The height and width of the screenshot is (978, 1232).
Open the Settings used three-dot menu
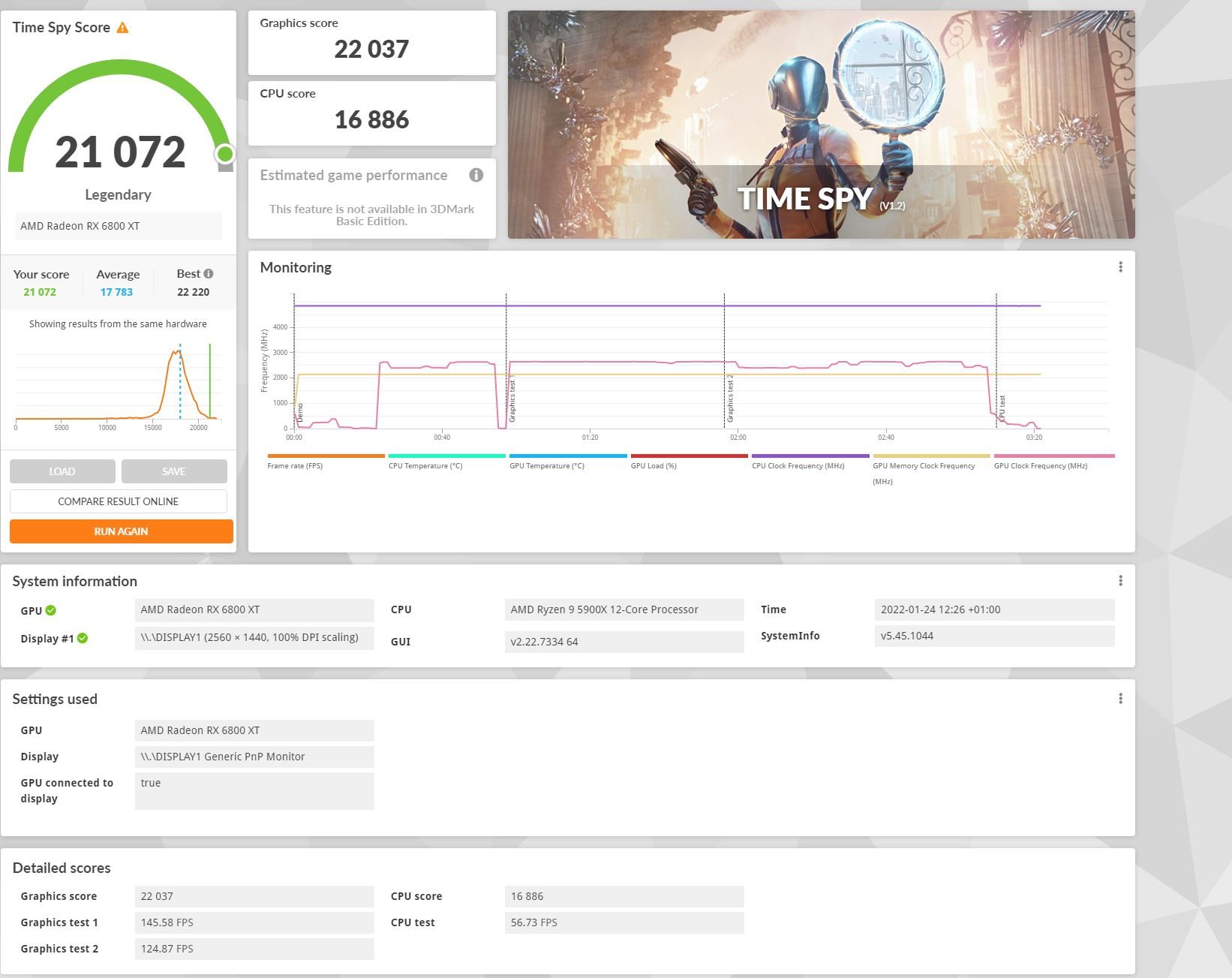point(1120,699)
